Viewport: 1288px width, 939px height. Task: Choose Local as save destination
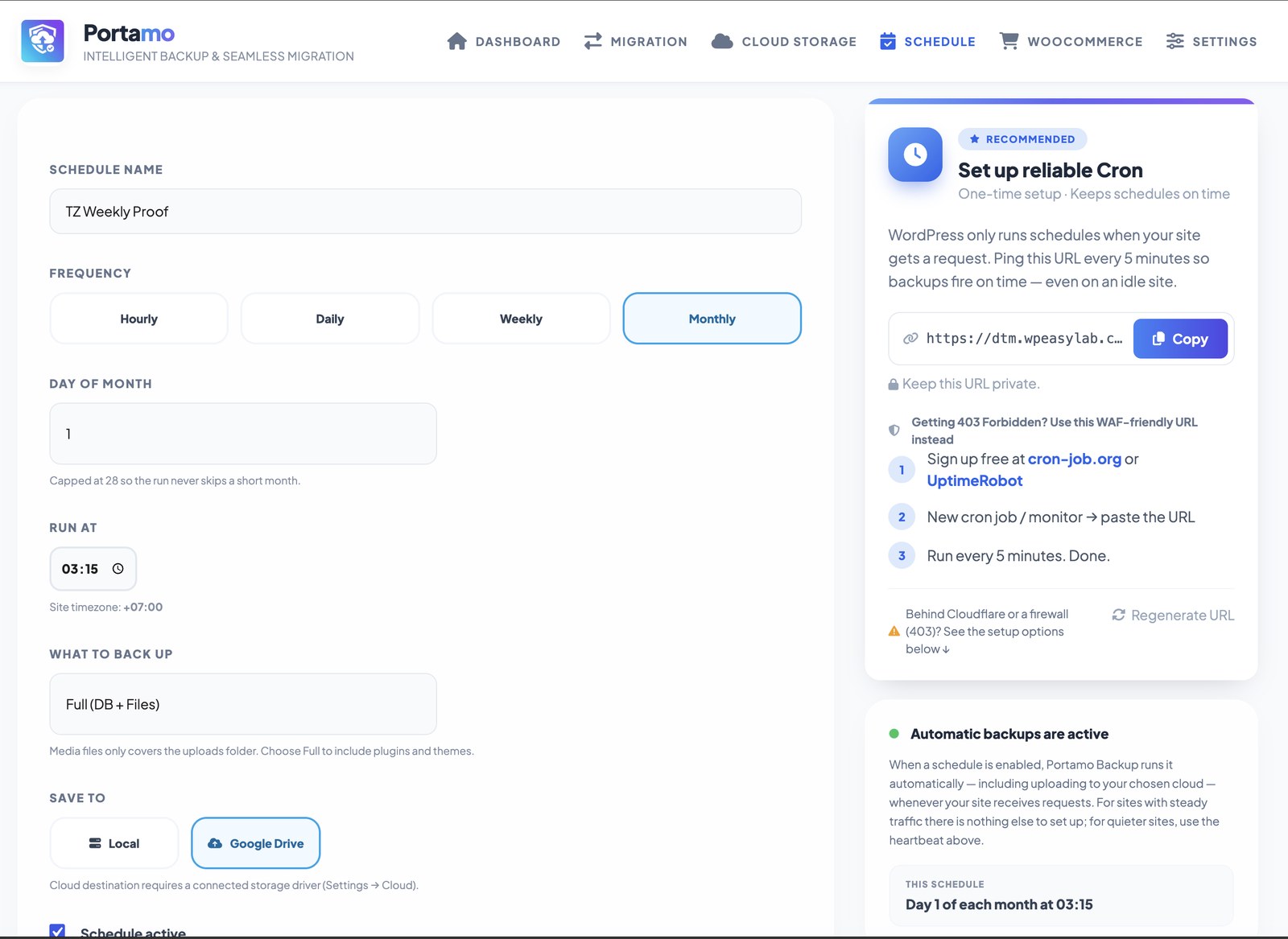coord(114,843)
